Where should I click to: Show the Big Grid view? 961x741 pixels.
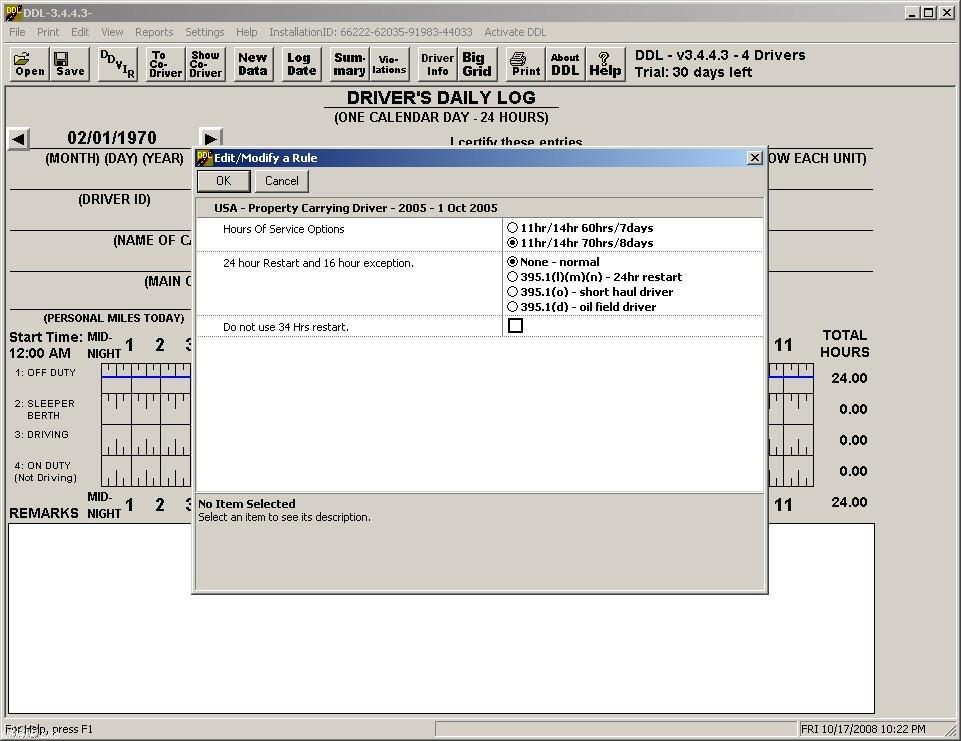point(477,64)
